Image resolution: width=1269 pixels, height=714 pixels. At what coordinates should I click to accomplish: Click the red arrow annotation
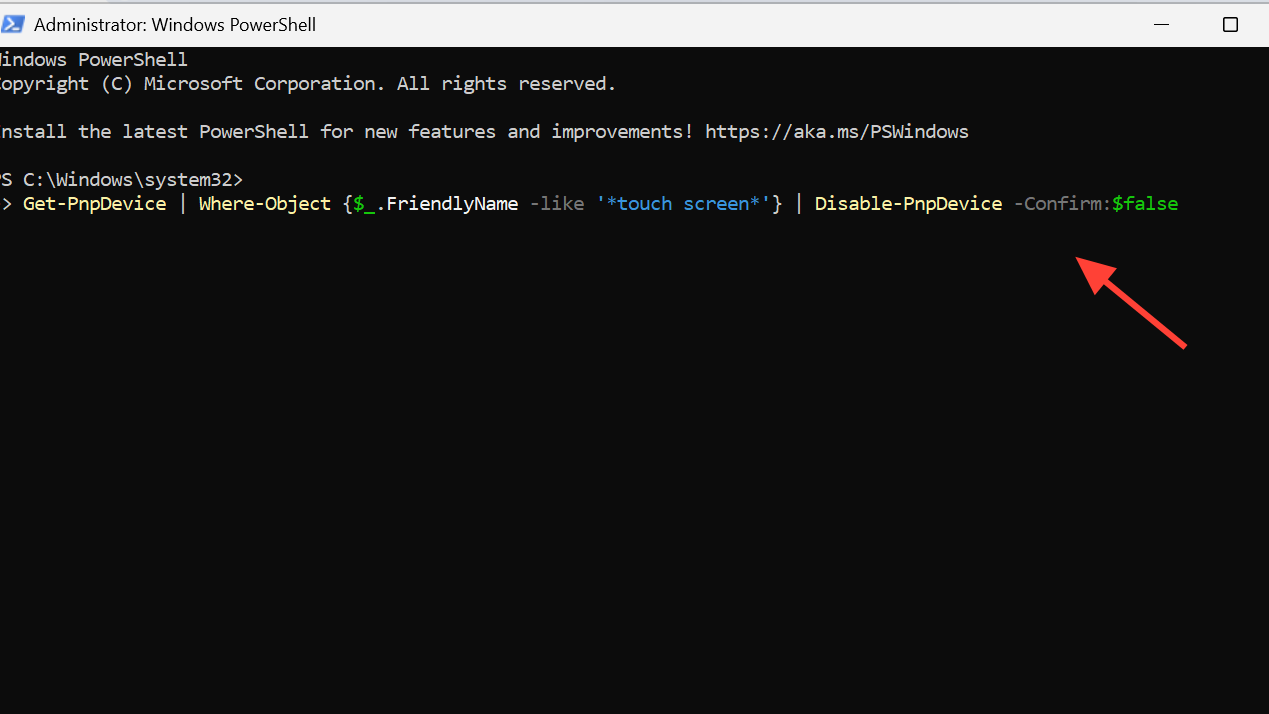point(1131,302)
